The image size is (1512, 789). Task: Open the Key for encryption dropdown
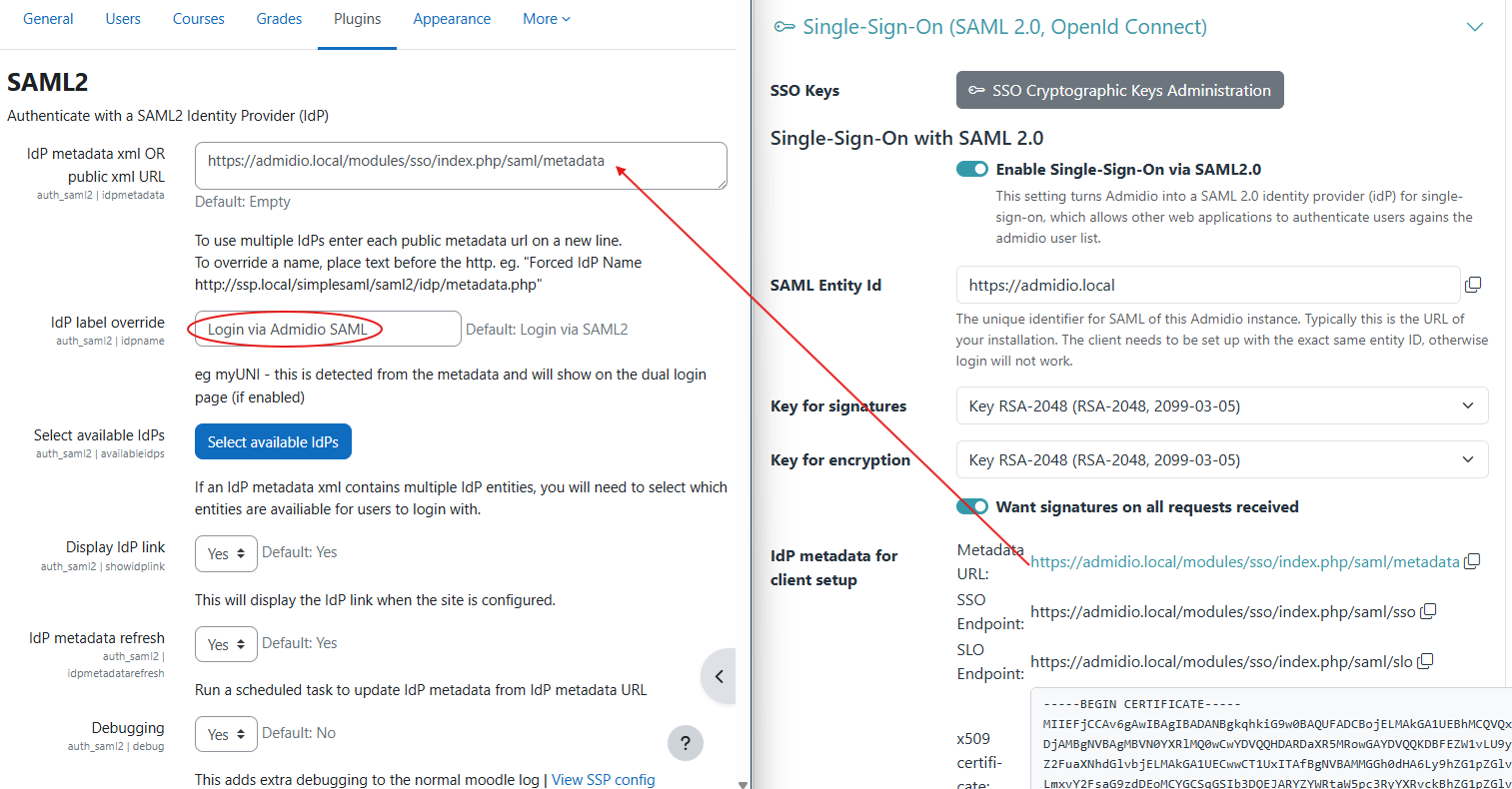coord(1221,459)
